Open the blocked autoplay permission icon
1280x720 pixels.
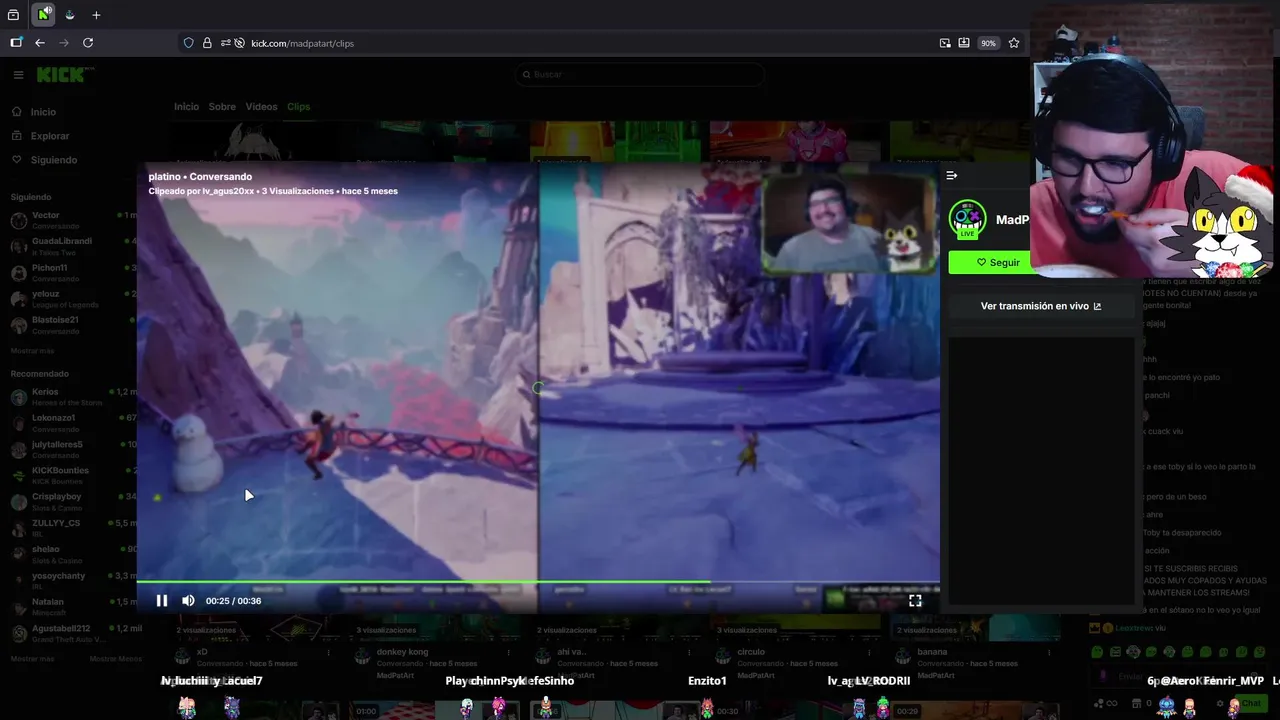point(240,43)
